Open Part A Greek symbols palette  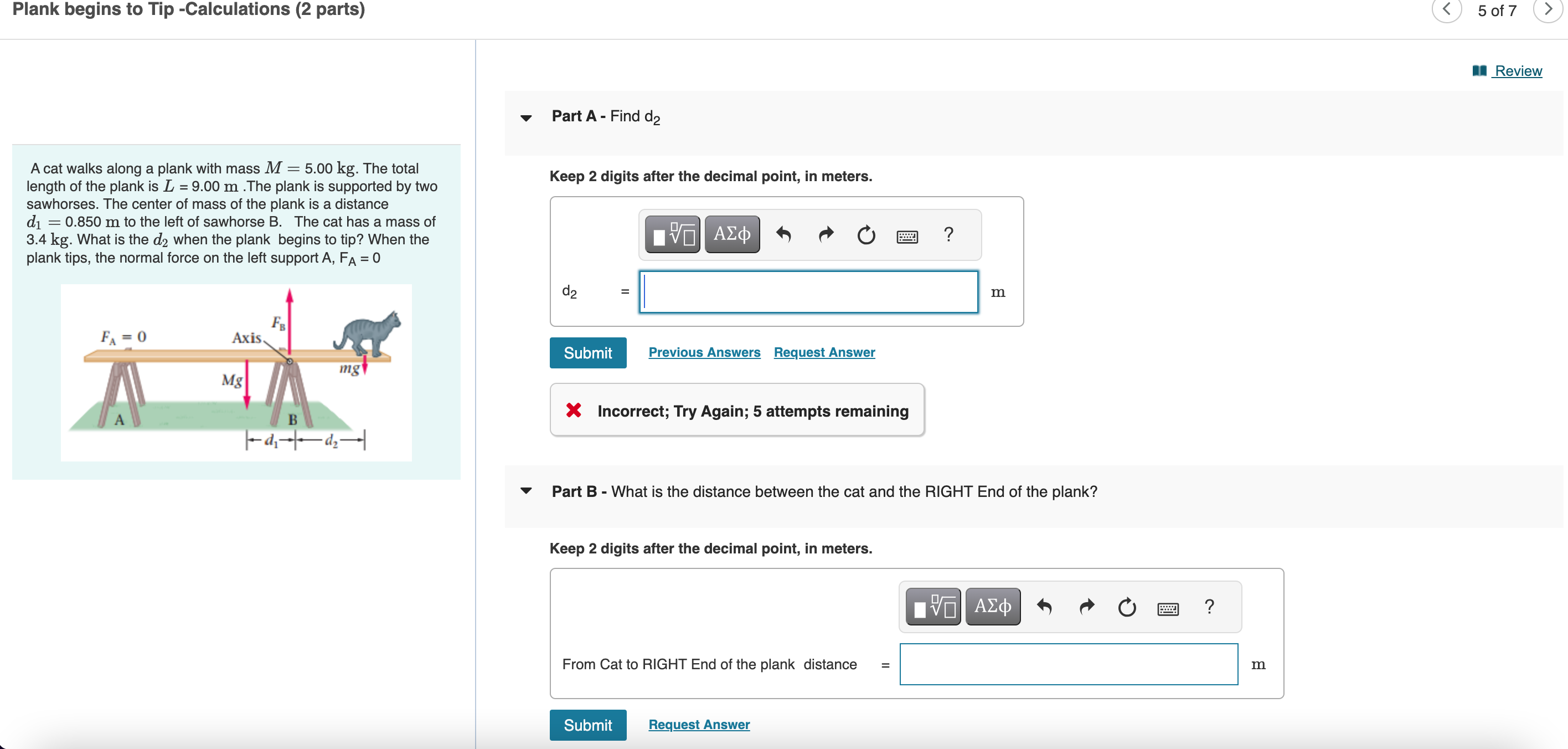click(x=731, y=234)
